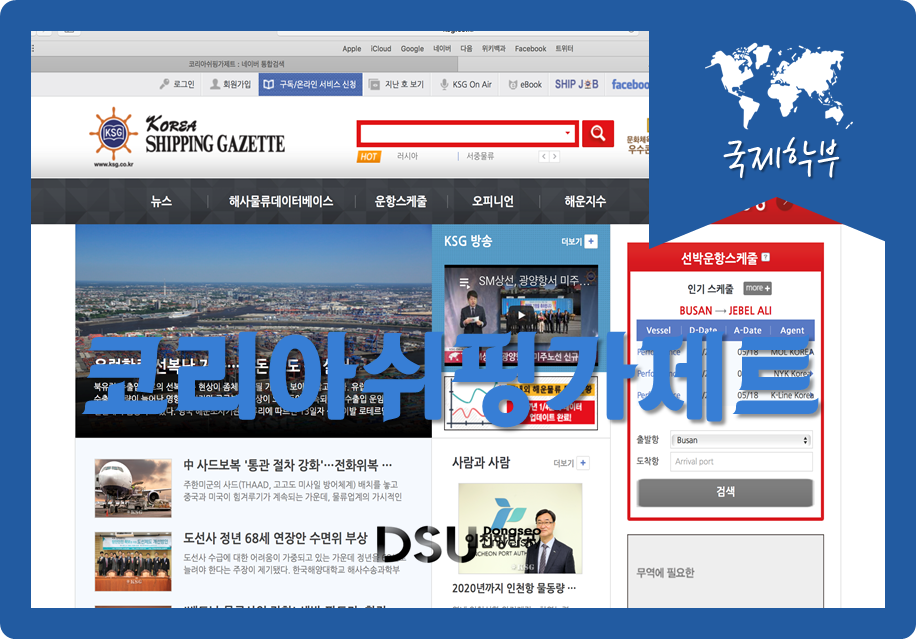
Task: Click the Arrival port input field
Action: coord(741,461)
